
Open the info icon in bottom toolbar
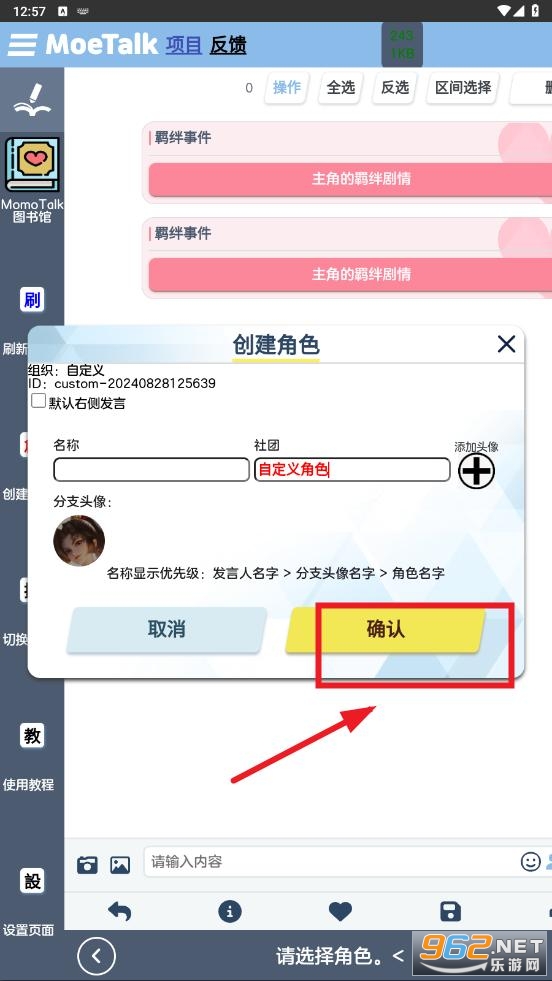tap(230, 911)
